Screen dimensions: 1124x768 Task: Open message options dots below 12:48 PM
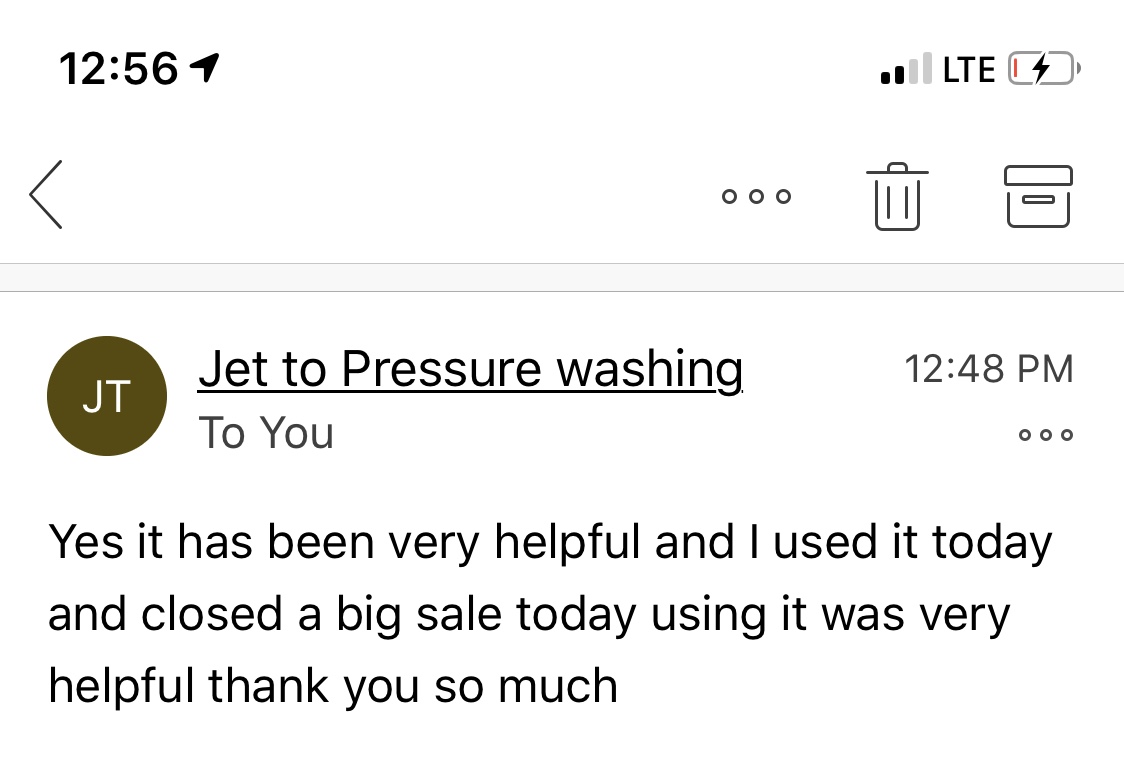pyautogui.click(x=1046, y=435)
